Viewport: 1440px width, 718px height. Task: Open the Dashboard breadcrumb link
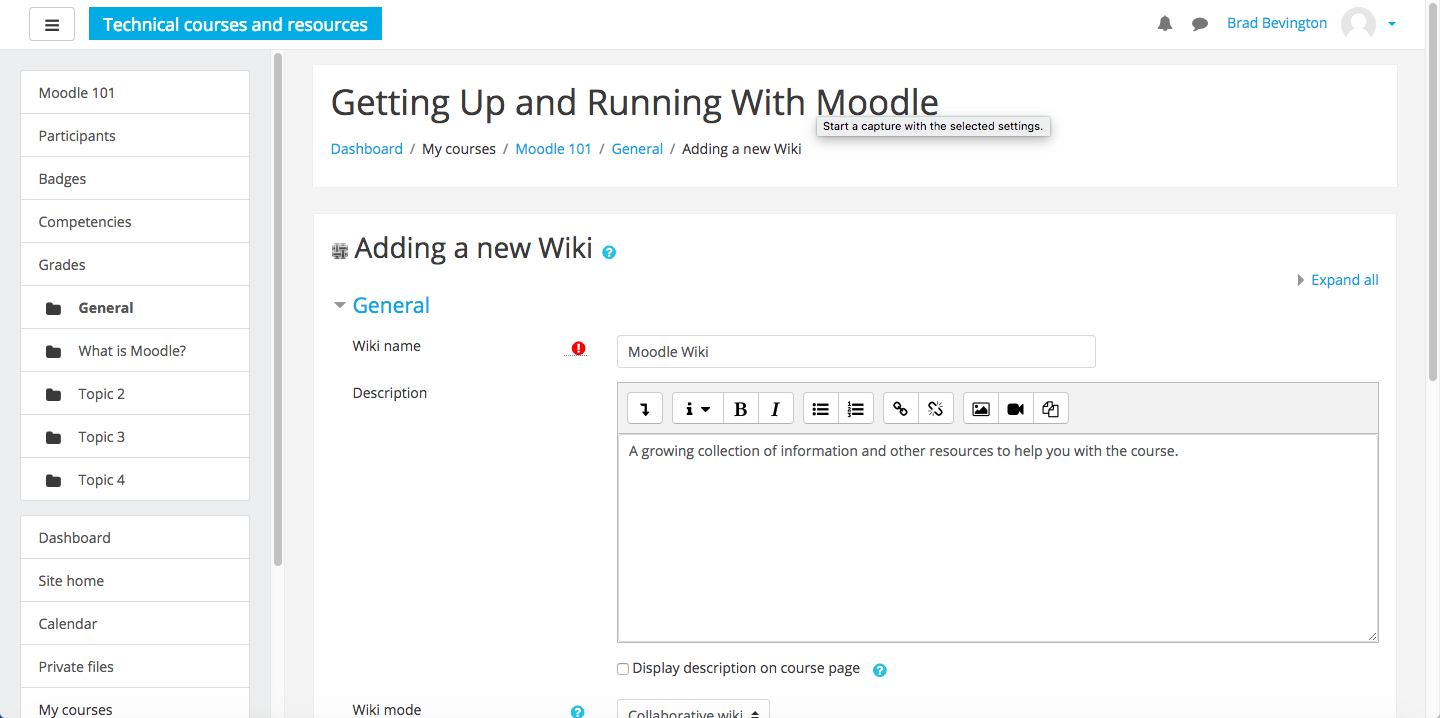click(x=367, y=149)
